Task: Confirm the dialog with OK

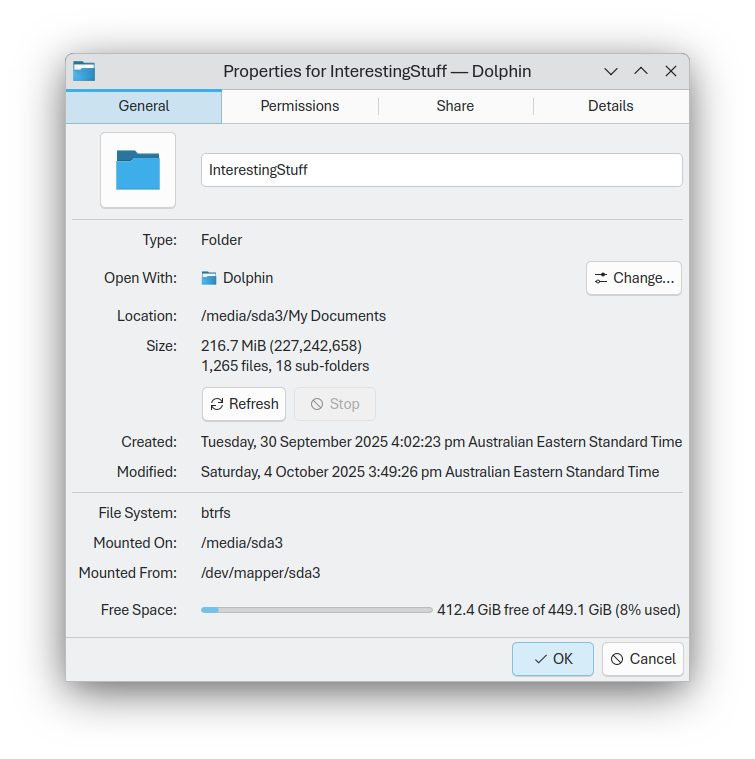Action: [x=553, y=659]
